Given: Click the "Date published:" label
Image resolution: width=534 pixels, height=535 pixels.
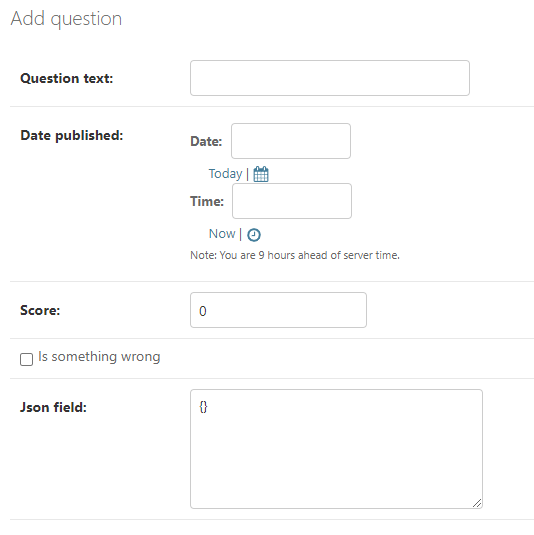Looking at the screenshot, I should pos(72,135).
